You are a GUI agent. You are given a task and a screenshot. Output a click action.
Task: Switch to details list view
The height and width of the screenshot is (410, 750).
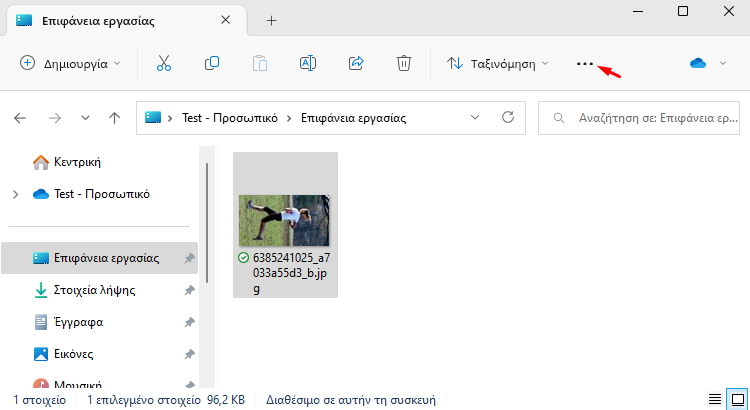pyautogui.click(x=715, y=399)
